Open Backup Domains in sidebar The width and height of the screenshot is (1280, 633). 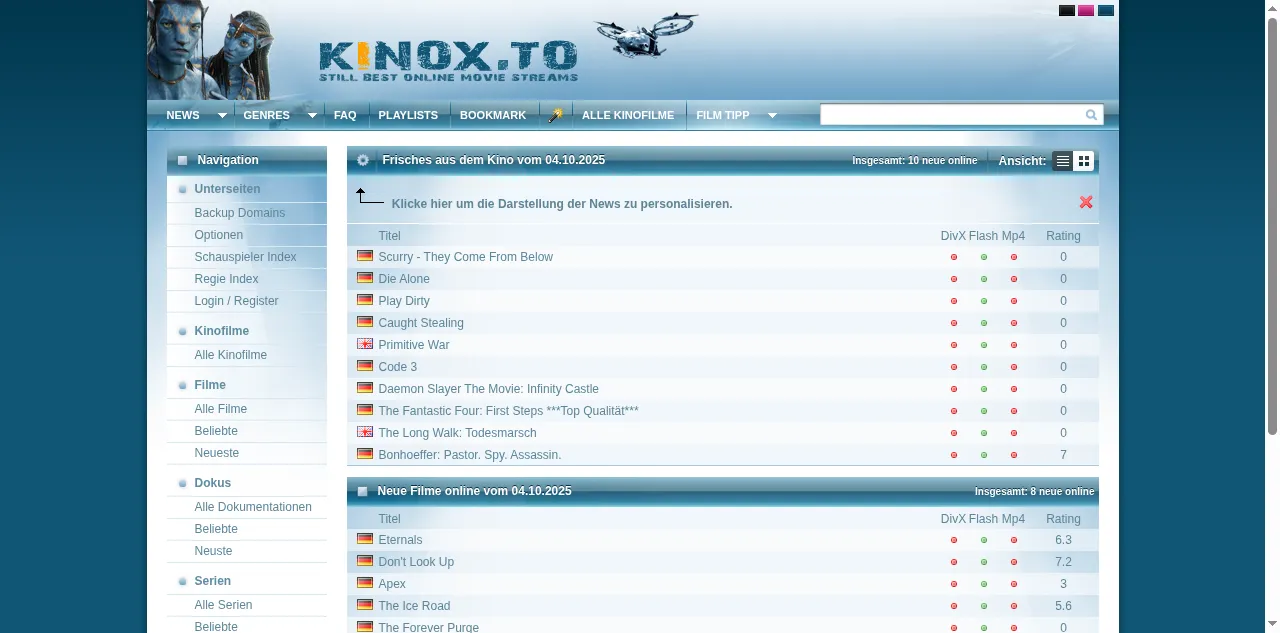pos(240,213)
